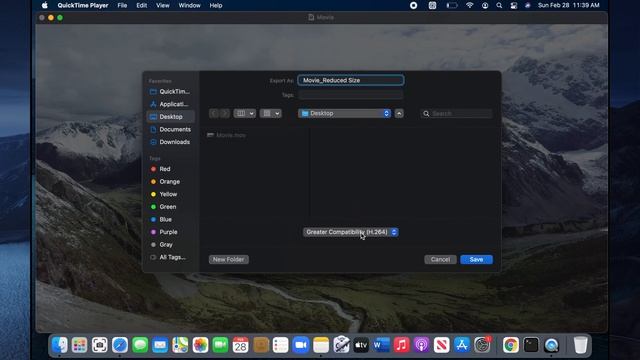
Task: Open Notes from the Dock
Action: (321, 345)
